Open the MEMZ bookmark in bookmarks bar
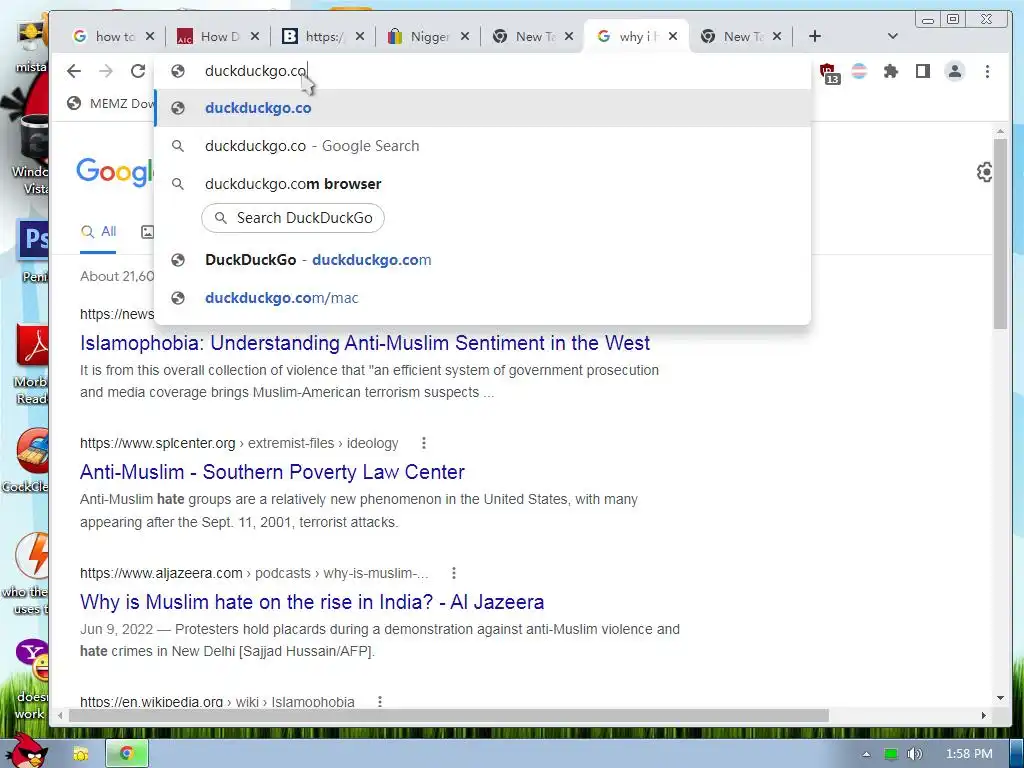 point(111,103)
